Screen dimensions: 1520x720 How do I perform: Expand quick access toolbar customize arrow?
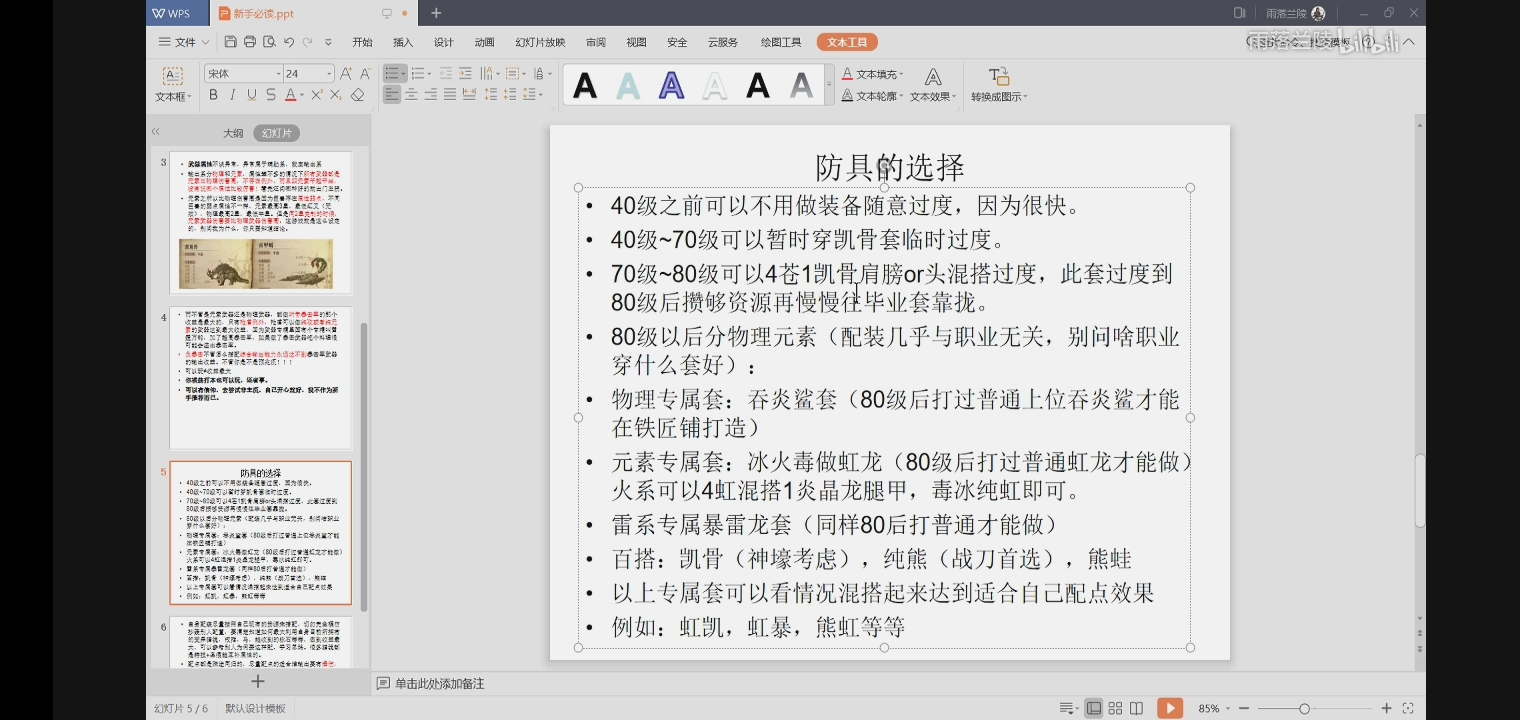pyautogui.click(x=329, y=42)
